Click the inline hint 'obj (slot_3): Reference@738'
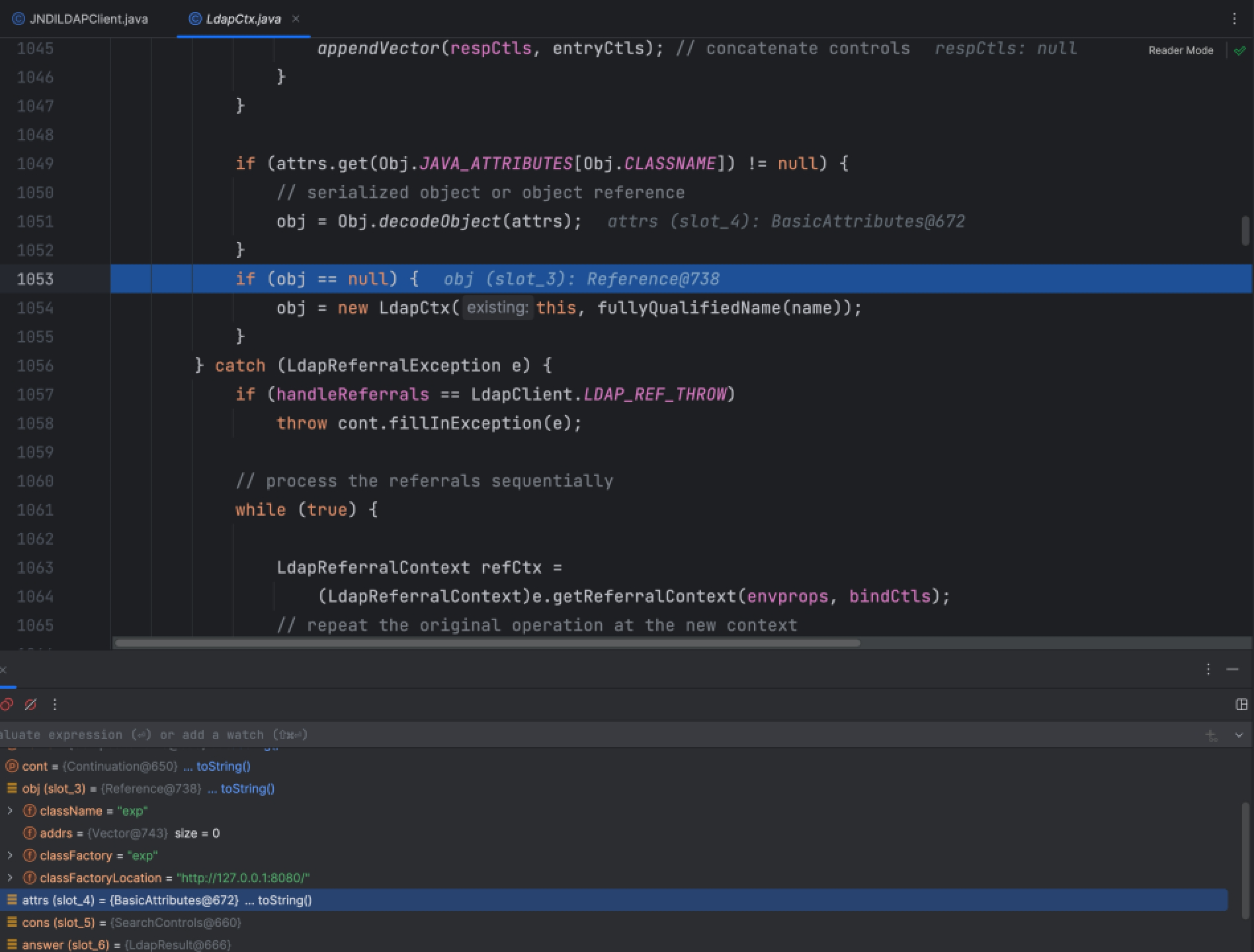 pos(581,279)
